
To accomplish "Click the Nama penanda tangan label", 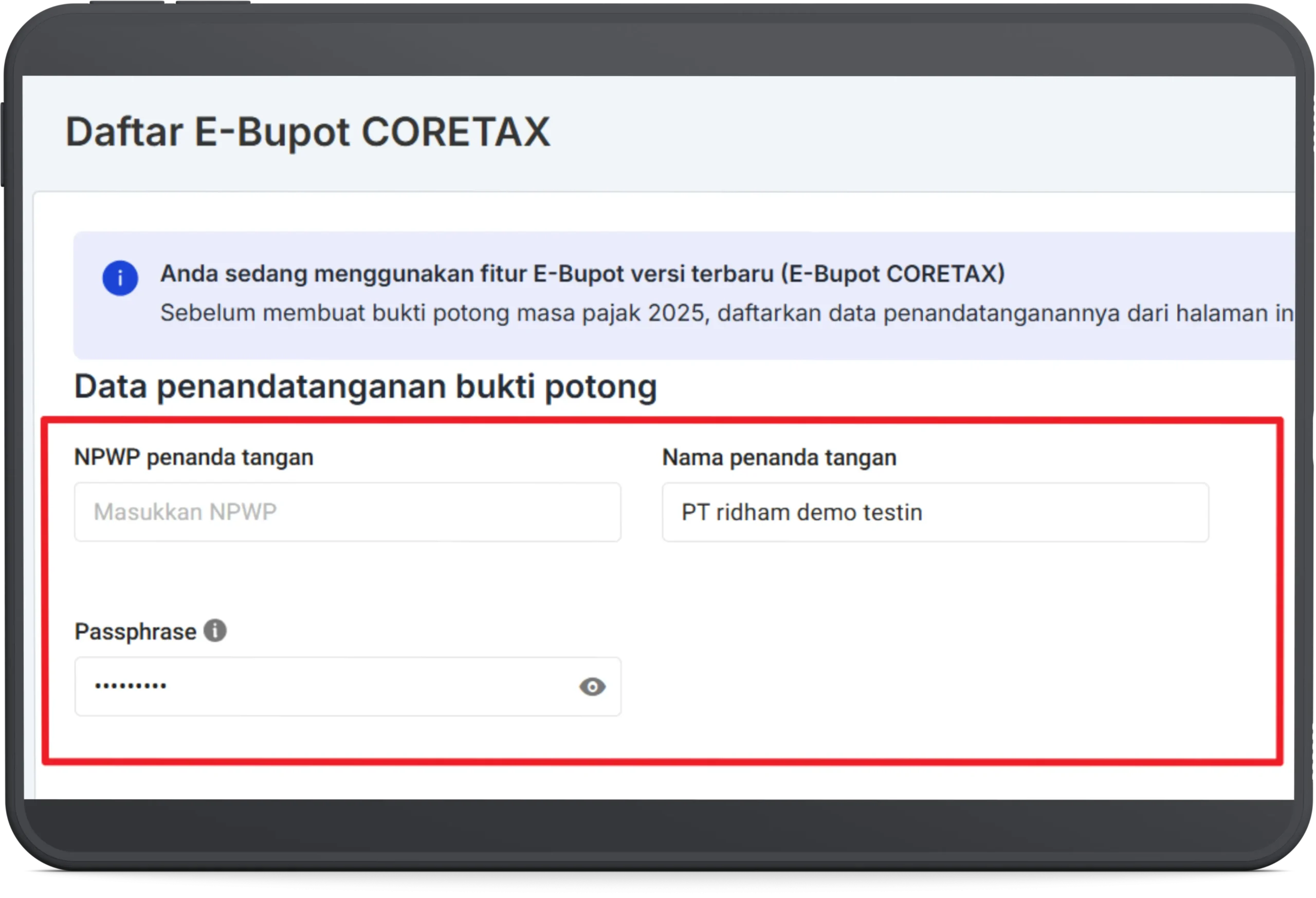I will click(x=779, y=456).
